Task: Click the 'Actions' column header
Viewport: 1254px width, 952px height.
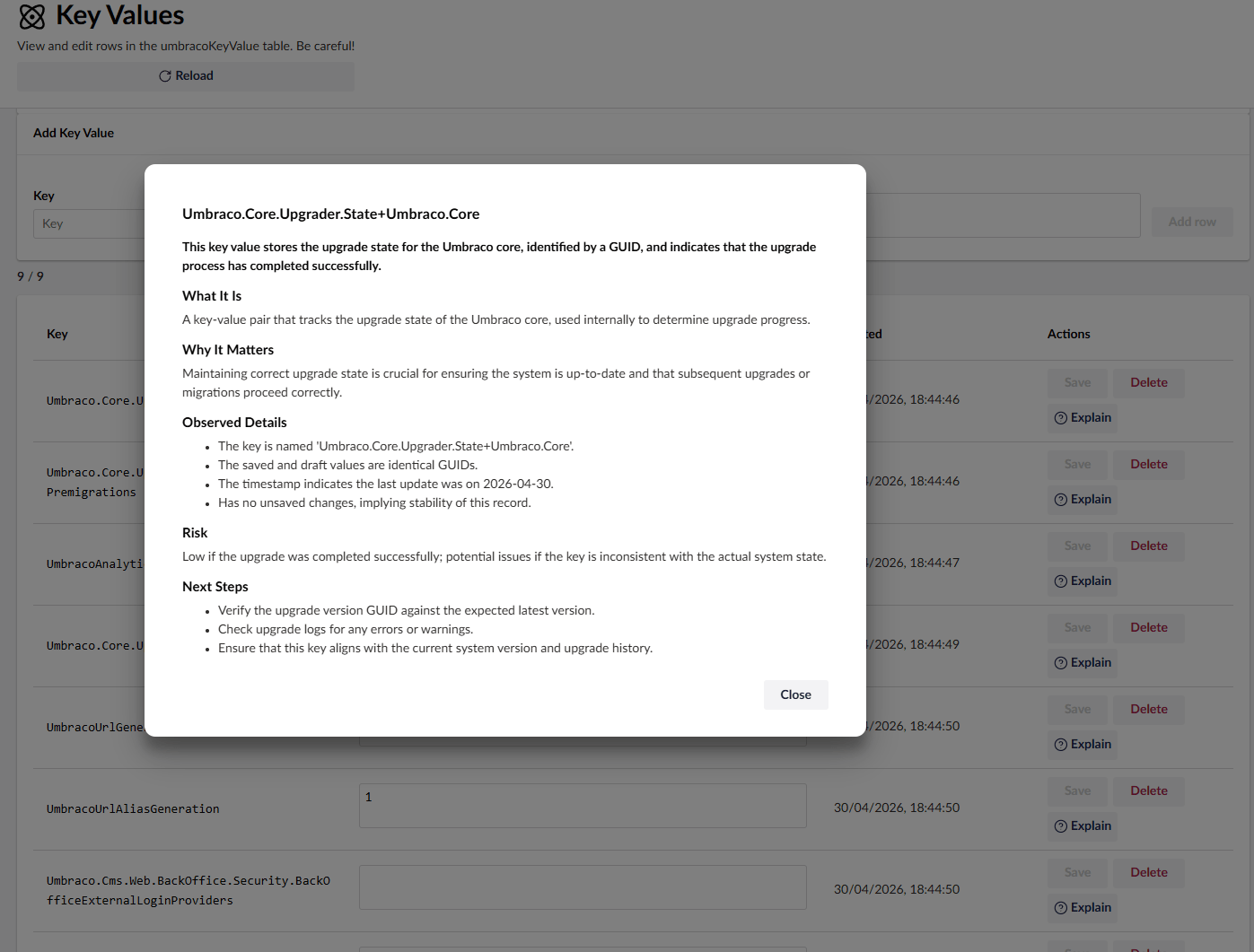Action: click(1069, 334)
